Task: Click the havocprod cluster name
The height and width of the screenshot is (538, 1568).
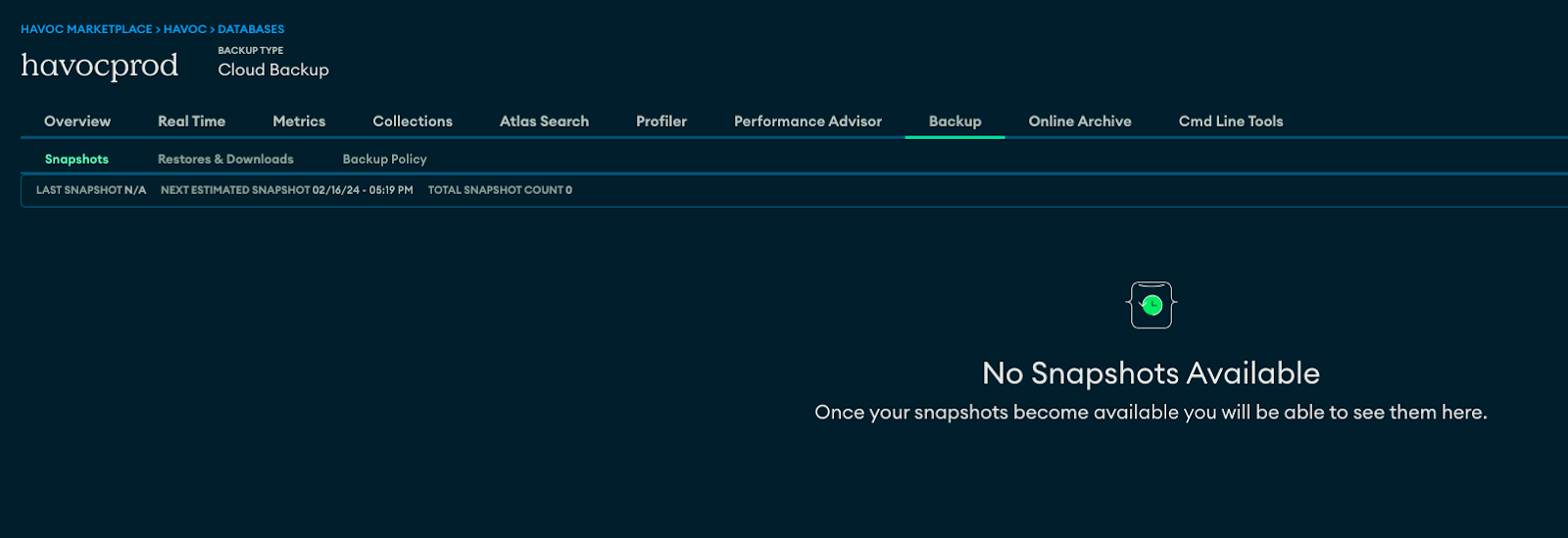Action: pos(99,66)
